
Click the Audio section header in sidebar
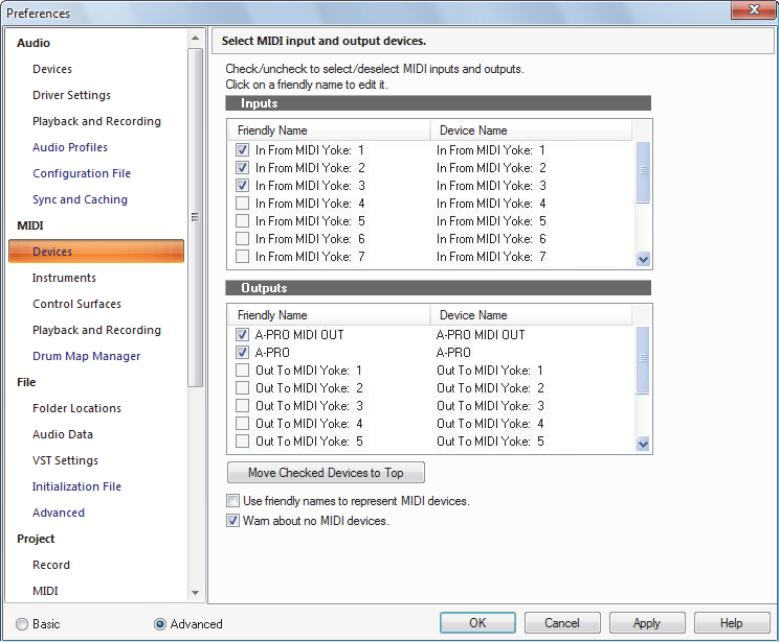point(33,43)
